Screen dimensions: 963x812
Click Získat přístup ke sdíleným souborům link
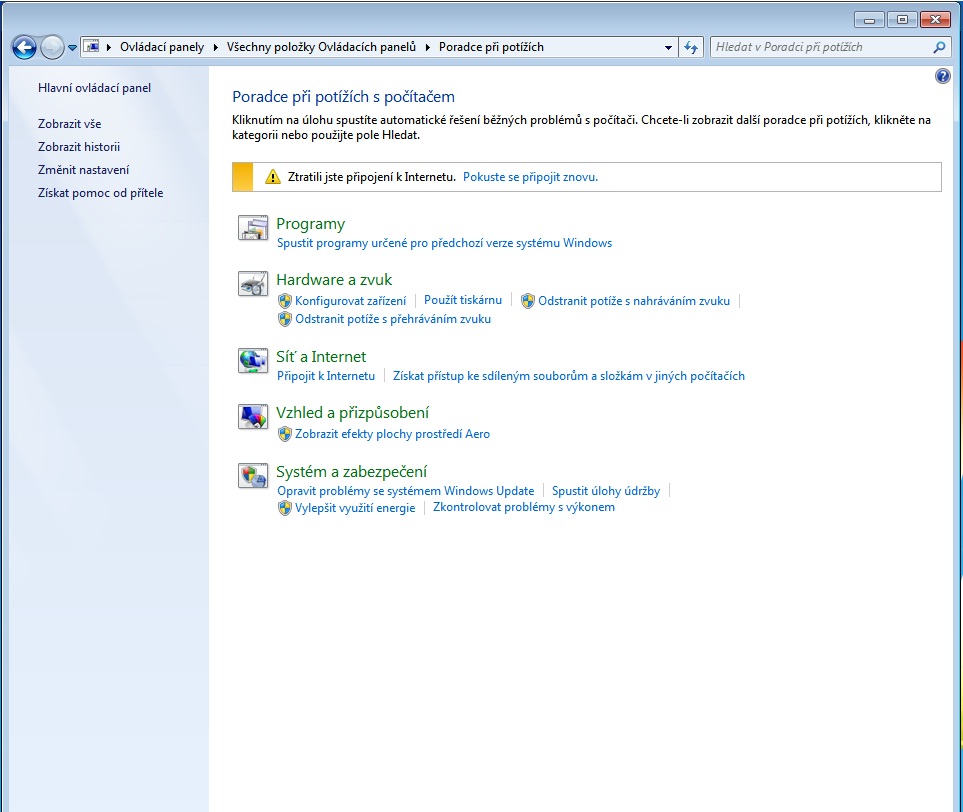click(x=569, y=376)
